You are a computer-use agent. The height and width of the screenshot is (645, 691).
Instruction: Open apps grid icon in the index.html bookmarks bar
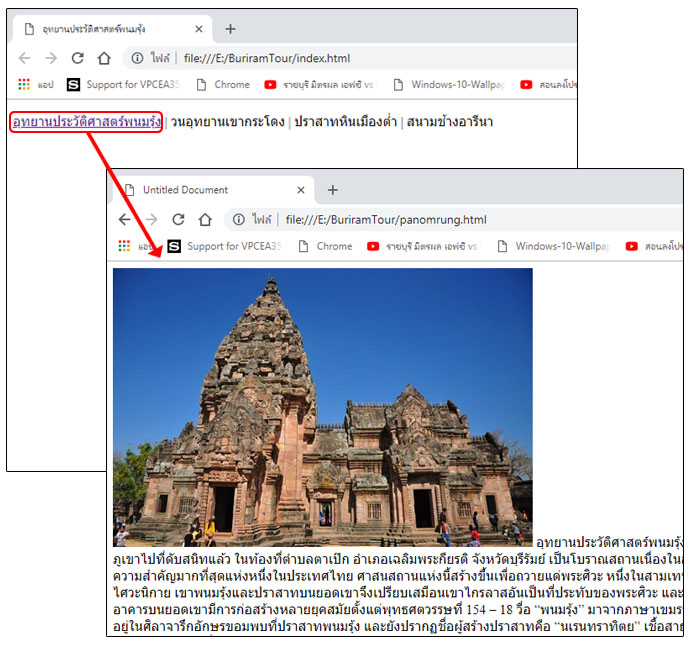tap(24, 85)
